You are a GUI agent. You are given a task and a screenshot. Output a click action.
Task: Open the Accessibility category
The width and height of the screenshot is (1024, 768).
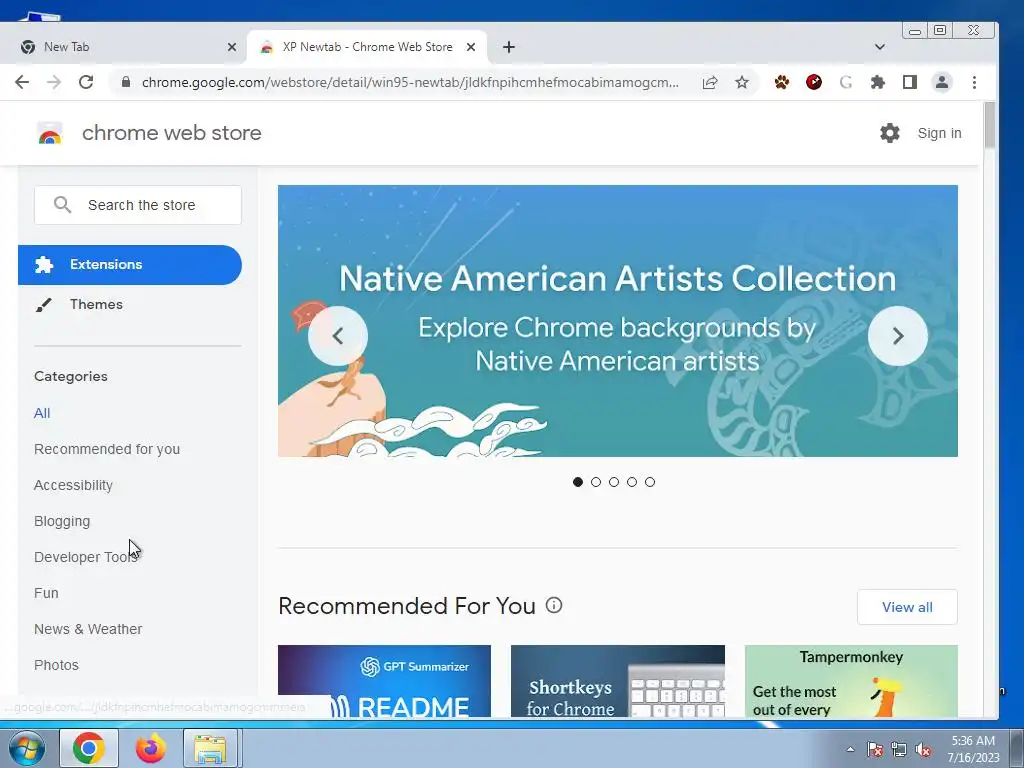pos(73,485)
